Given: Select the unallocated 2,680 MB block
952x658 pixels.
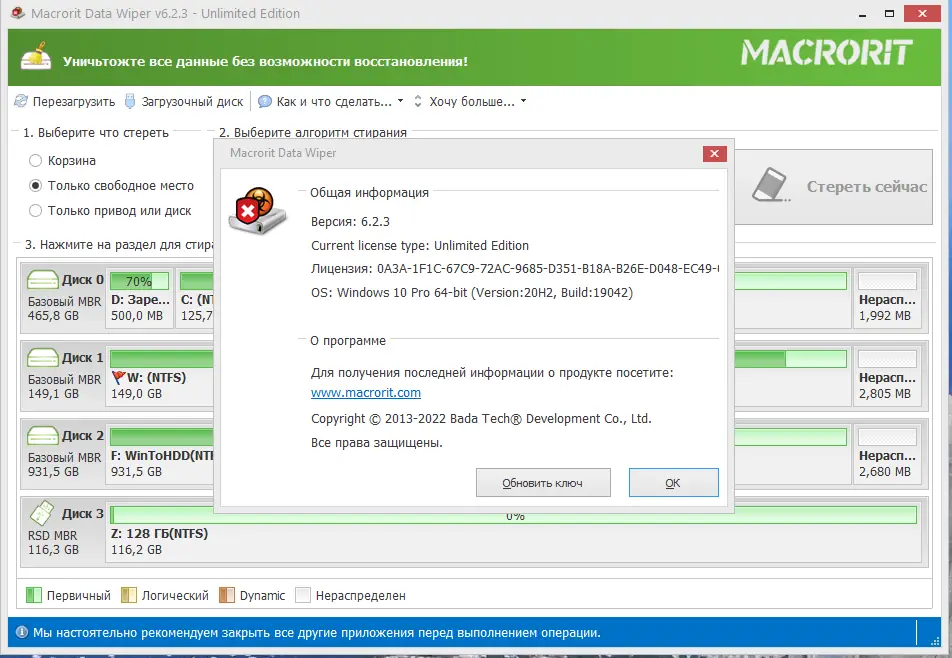Looking at the screenshot, I should (x=887, y=453).
